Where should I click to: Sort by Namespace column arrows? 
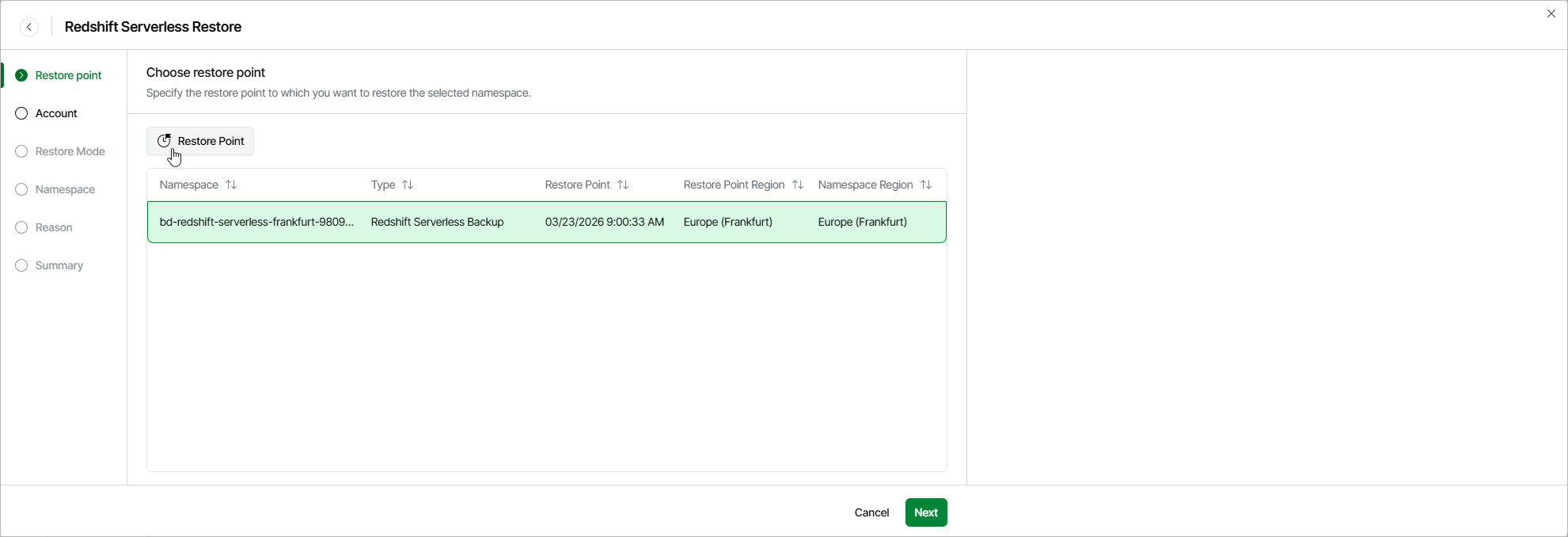click(x=231, y=185)
